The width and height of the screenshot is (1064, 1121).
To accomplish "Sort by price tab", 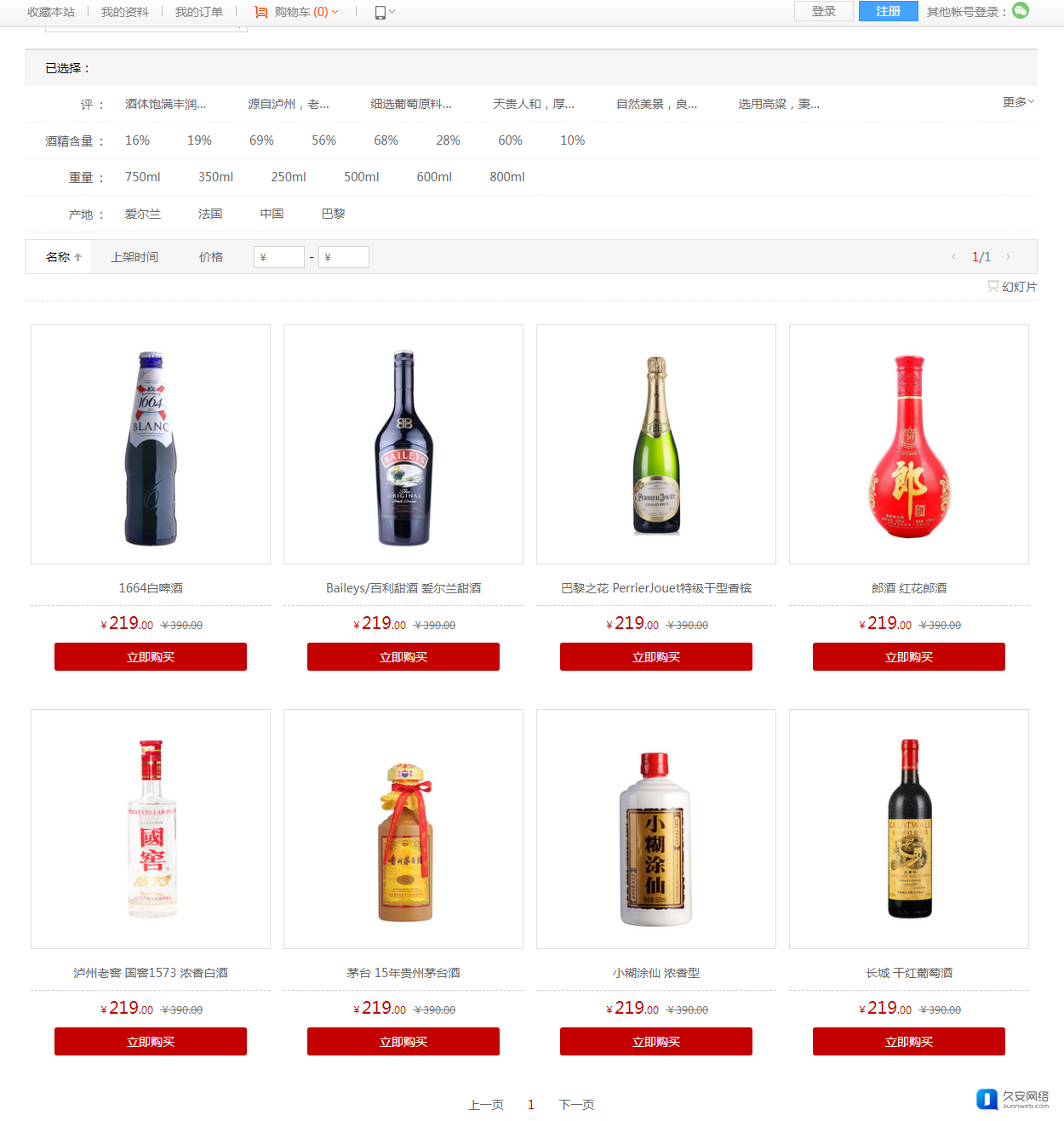I will pos(211,257).
